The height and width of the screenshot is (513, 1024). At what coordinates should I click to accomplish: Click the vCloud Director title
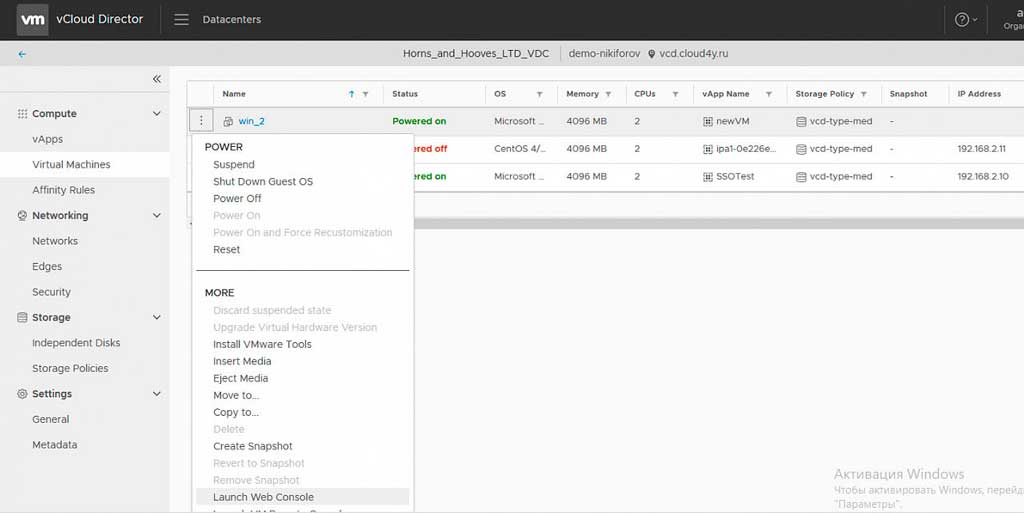click(99, 19)
